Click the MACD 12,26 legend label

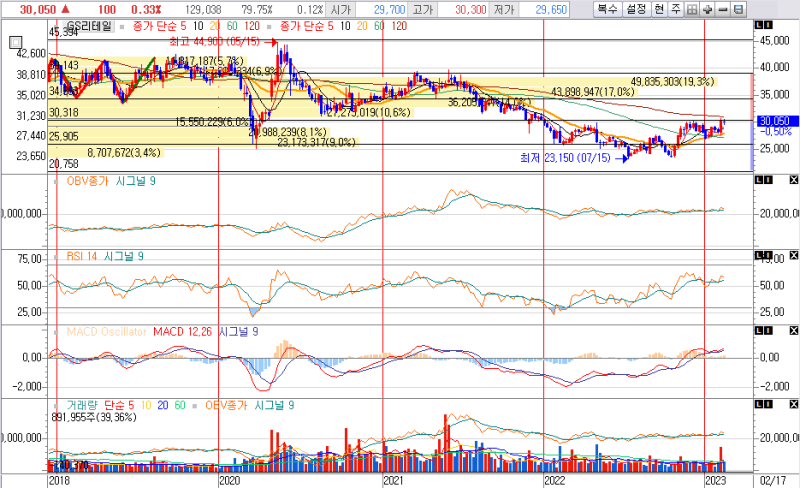[183, 332]
